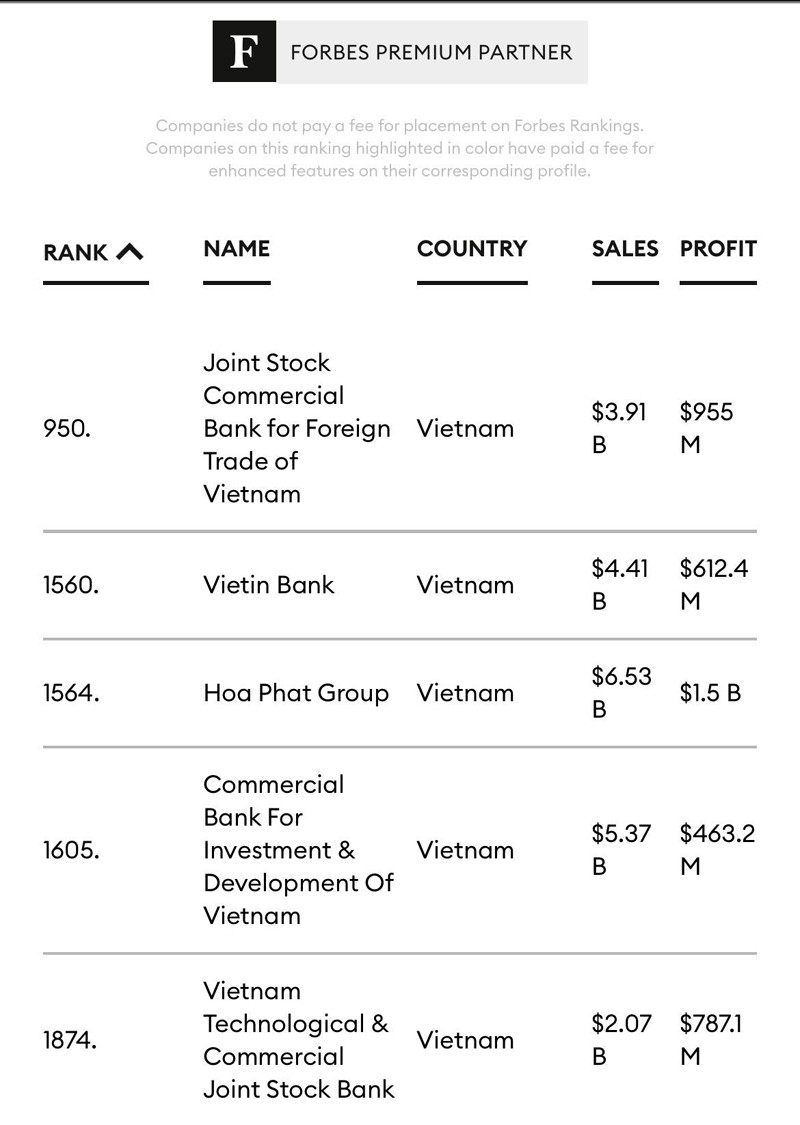Screen dimensions: 800x1125
Task: Click rank number 1560 row
Action: 71,585
